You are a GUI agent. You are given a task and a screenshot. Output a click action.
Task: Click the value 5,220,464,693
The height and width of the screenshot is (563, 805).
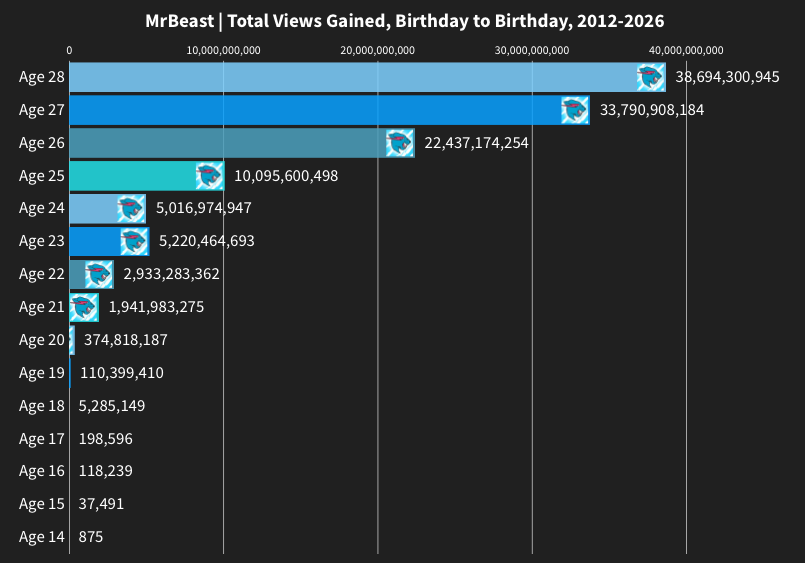[207, 241]
